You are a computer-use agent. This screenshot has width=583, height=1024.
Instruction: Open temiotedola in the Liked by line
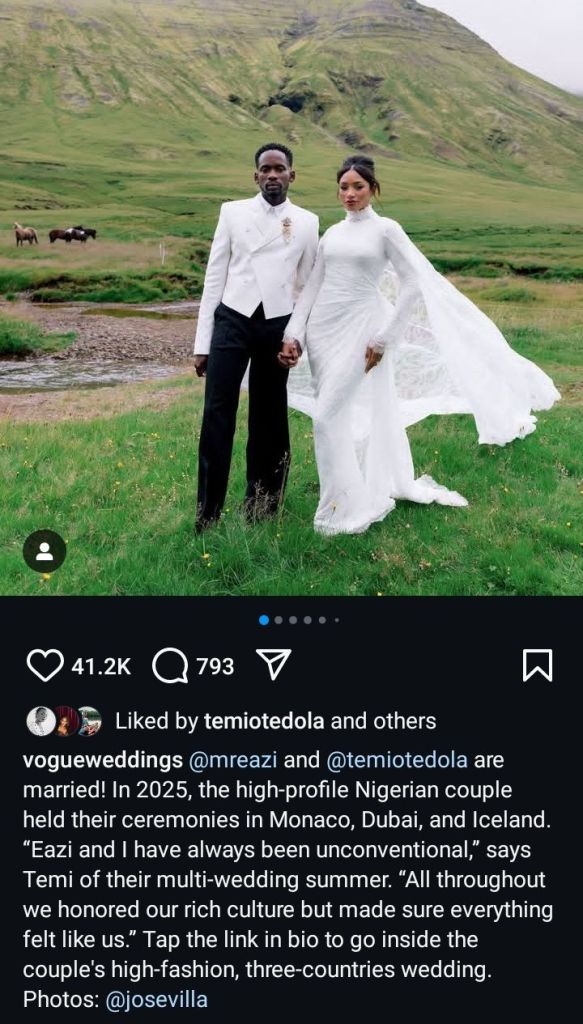click(x=264, y=722)
